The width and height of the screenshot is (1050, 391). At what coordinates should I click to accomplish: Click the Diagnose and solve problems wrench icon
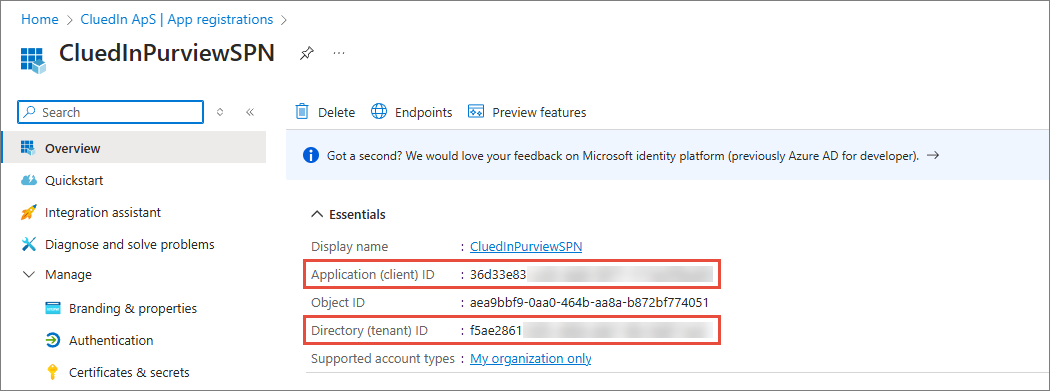point(28,244)
